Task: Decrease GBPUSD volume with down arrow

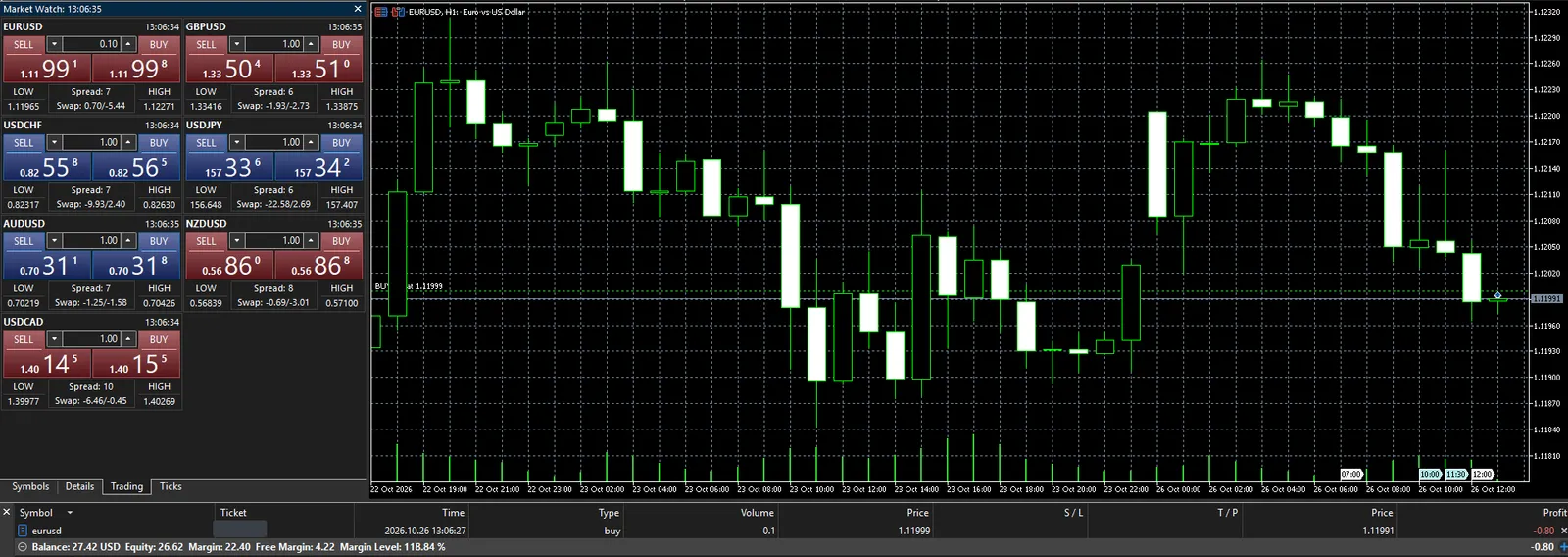Action: [x=237, y=45]
